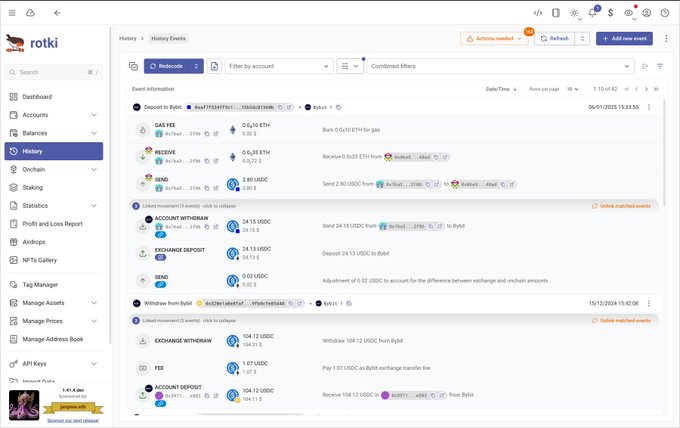The width and height of the screenshot is (680, 428).
Task: Click the rotki logo
Action: [x=32, y=43]
